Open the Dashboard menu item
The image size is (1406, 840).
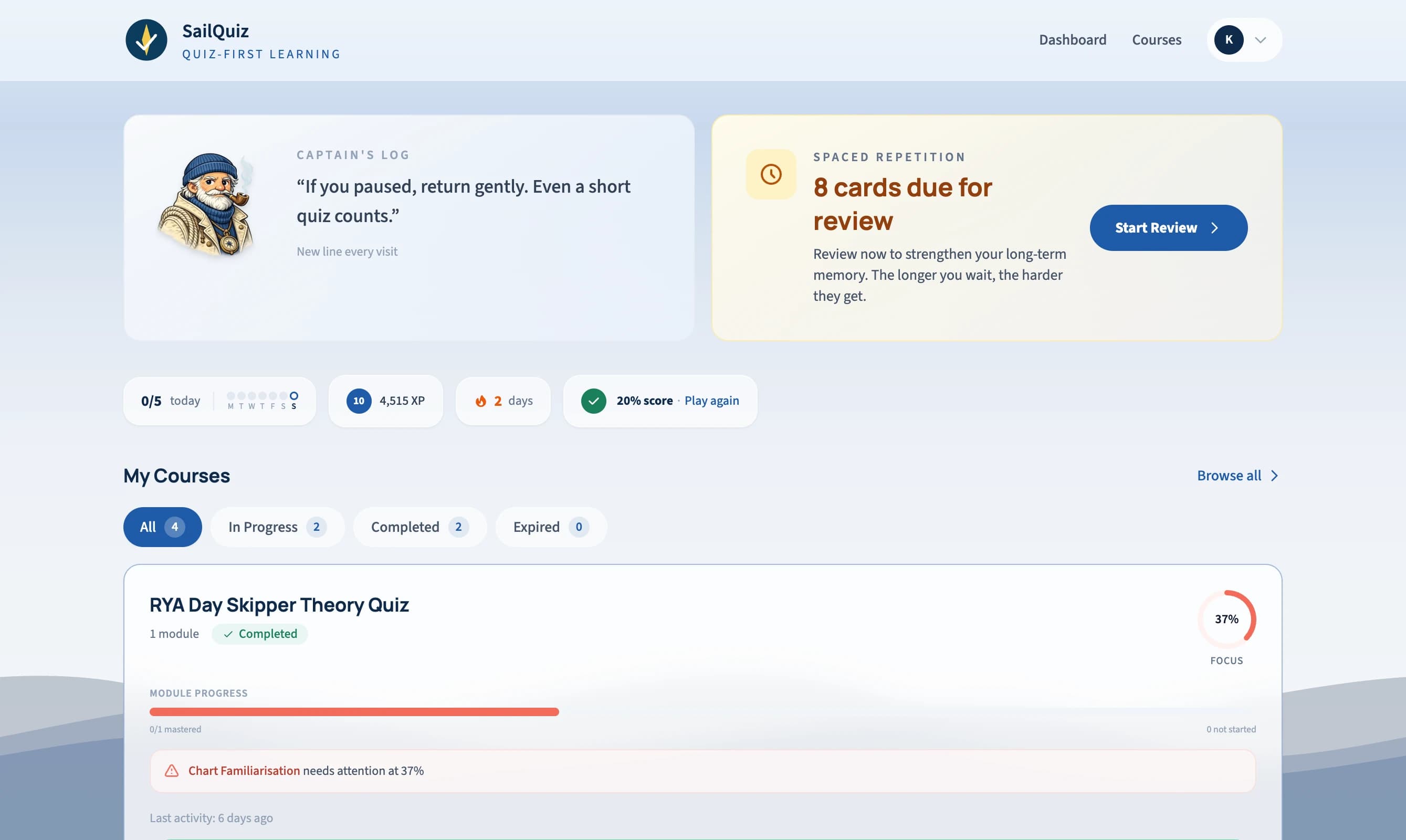tap(1073, 39)
